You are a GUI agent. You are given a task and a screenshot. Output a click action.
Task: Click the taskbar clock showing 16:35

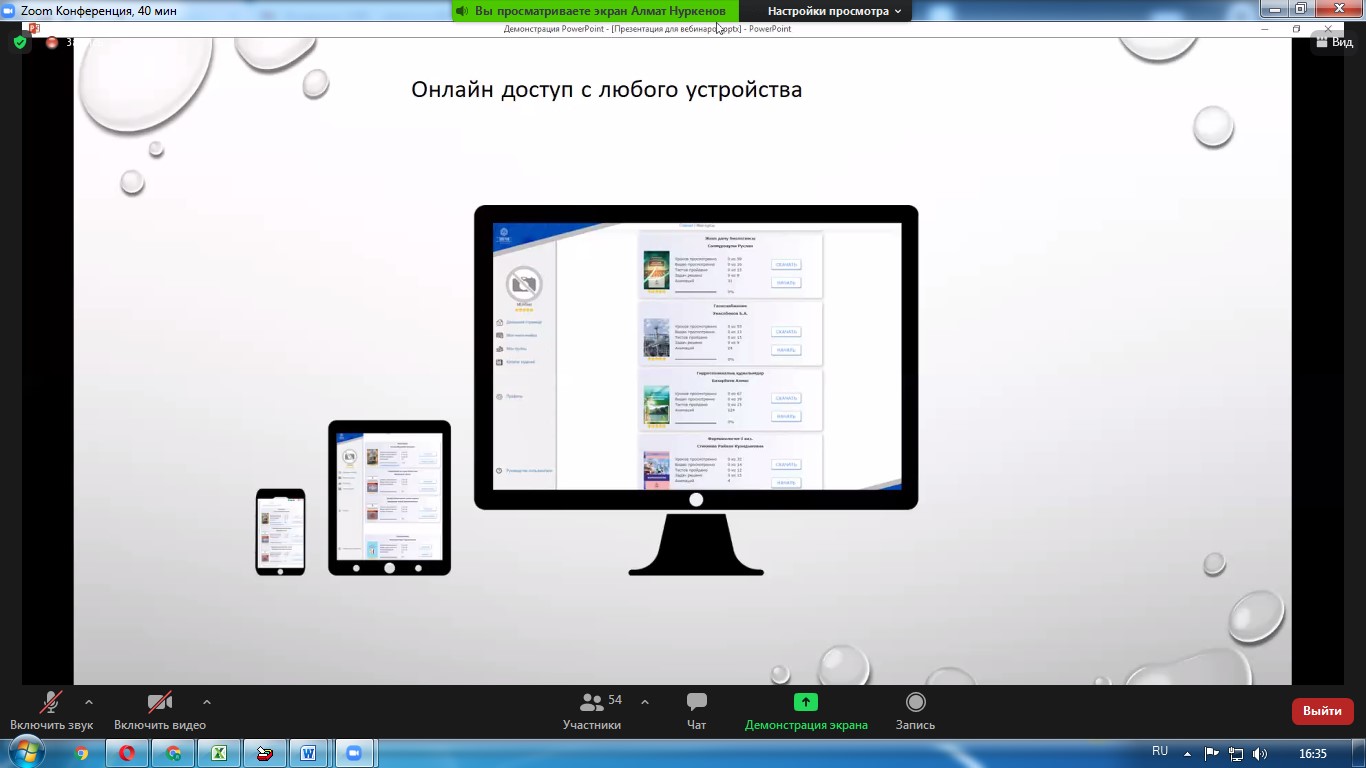[1312, 753]
